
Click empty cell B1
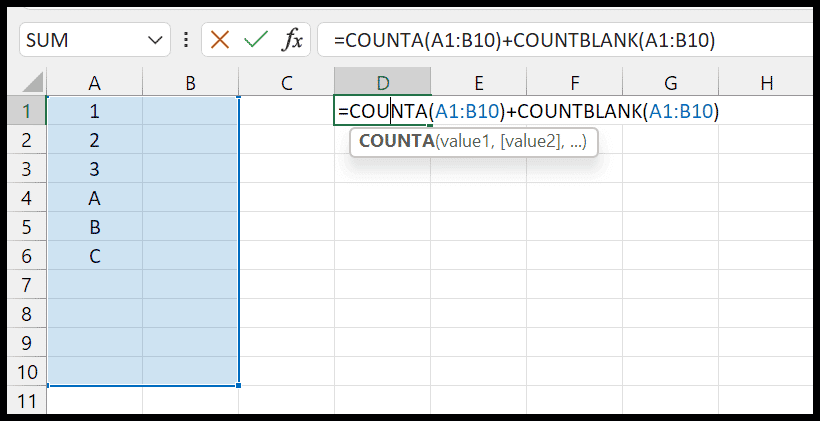pos(190,111)
